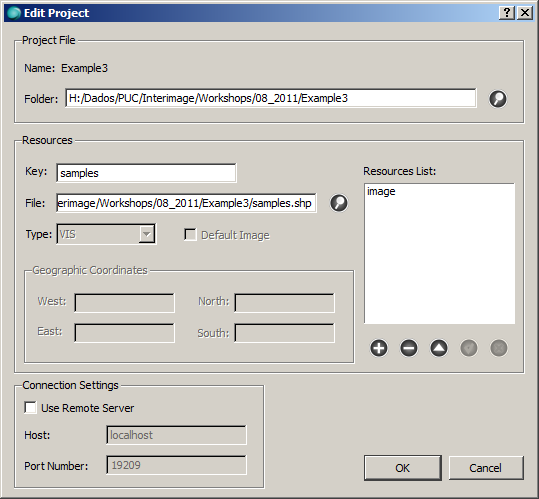Click the Cancel button
This screenshot has height=499, width=539.
coord(486,468)
